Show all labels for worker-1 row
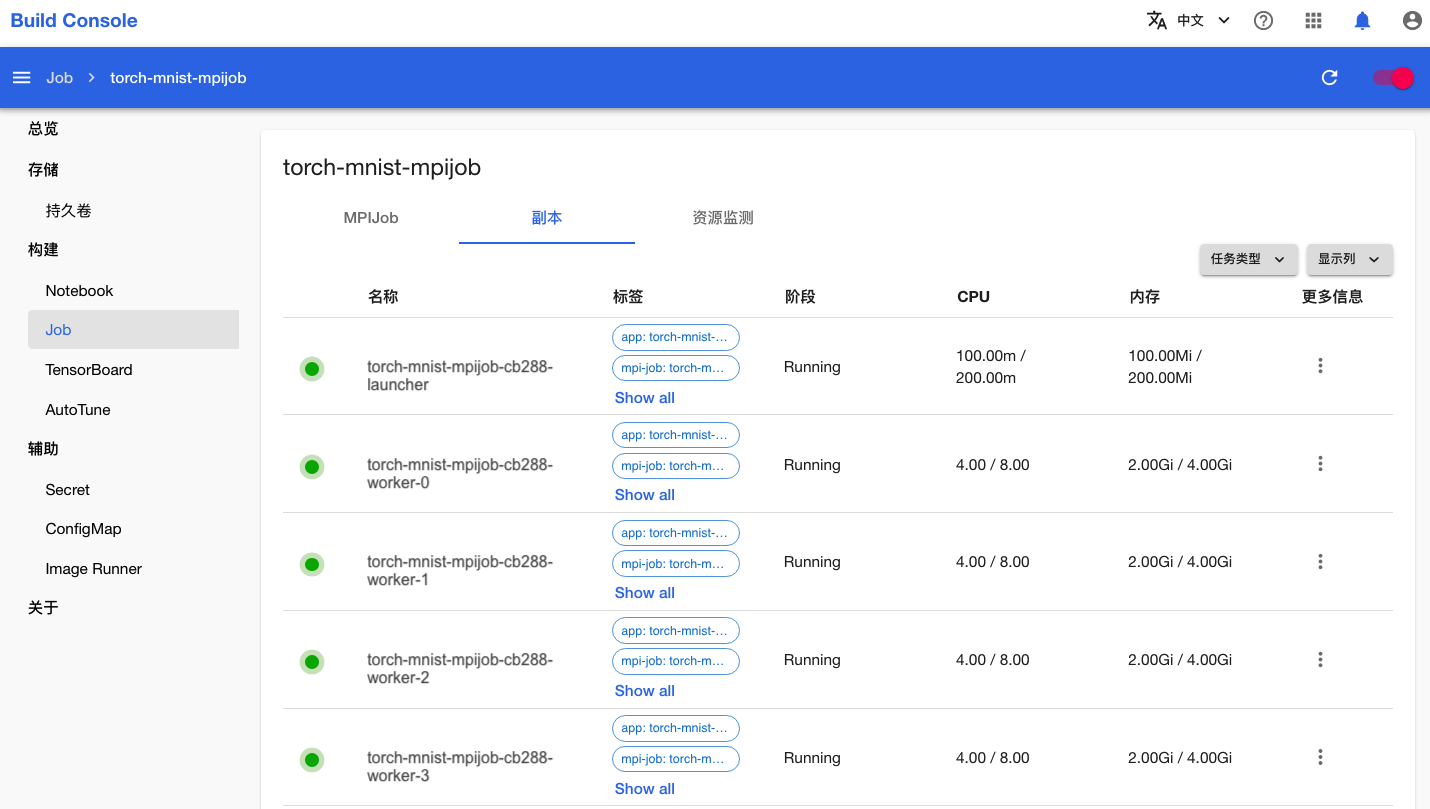 click(x=645, y=593)
